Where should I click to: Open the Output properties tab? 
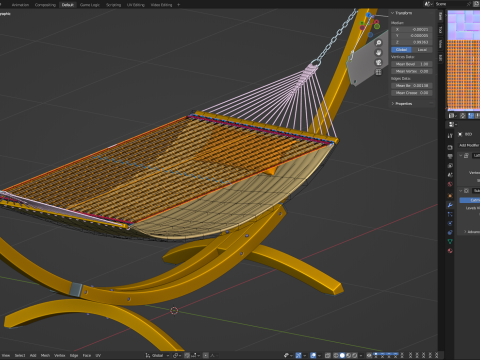[450, 156]
